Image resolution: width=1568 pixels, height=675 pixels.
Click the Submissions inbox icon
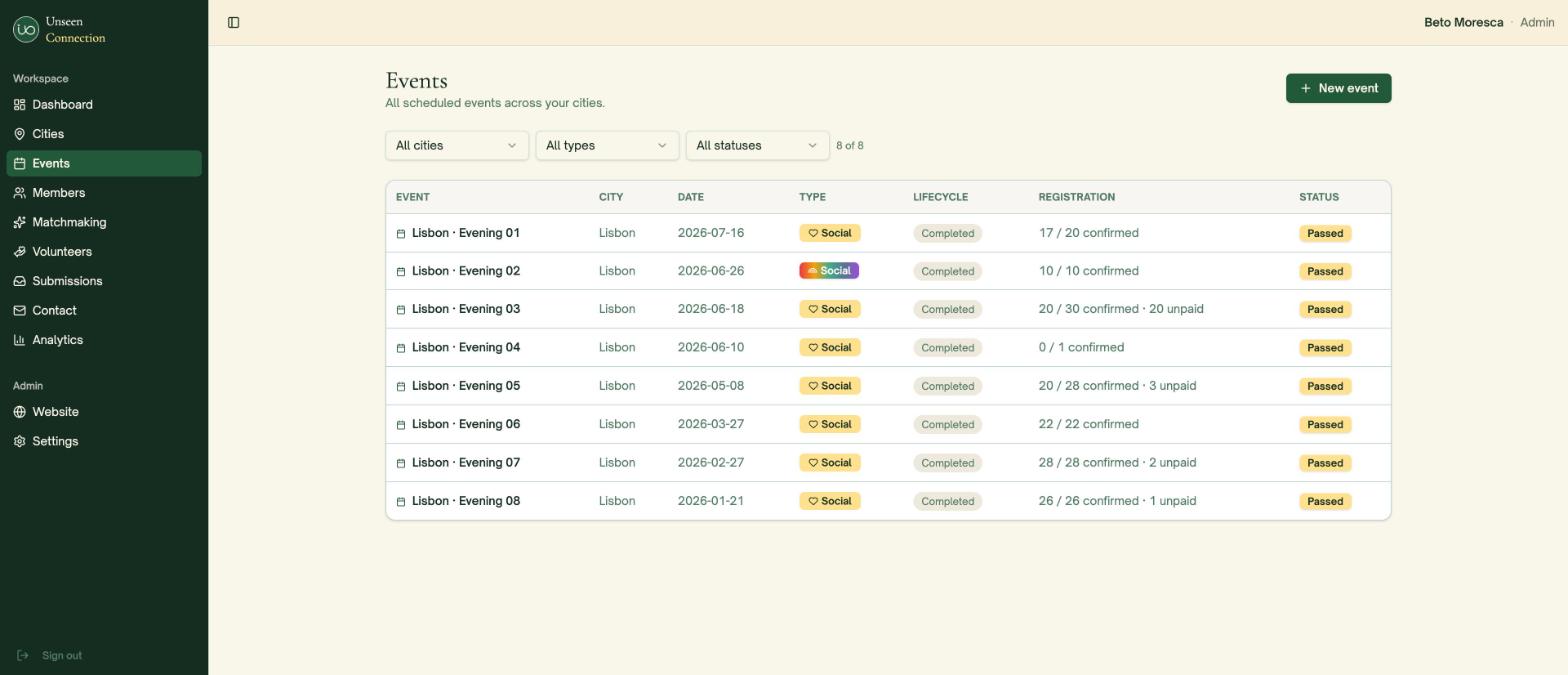19,281
